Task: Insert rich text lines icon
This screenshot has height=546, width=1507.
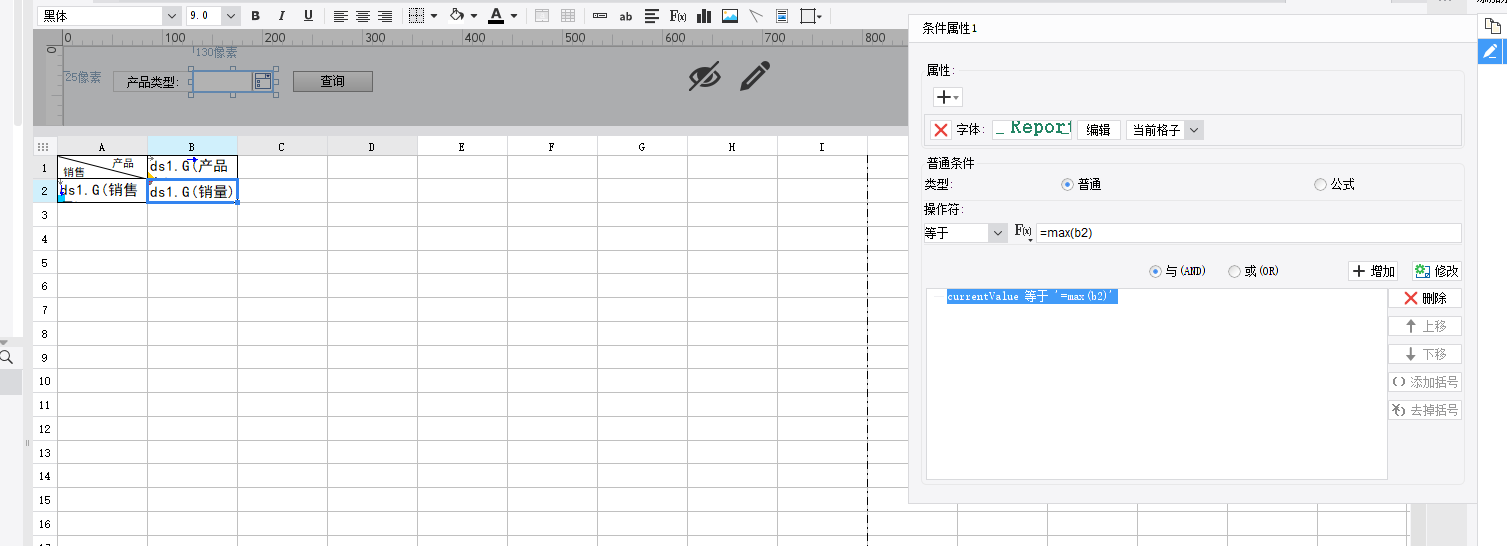Action: coord(652,16)
